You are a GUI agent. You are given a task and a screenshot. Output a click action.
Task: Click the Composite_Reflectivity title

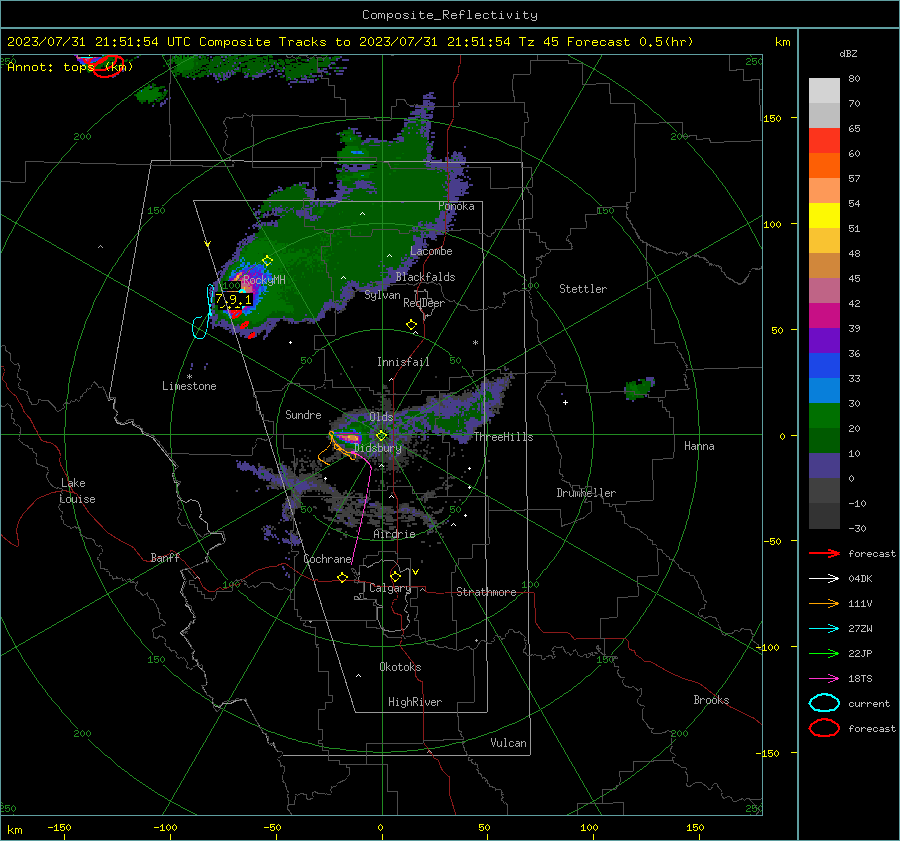(450, 15)
